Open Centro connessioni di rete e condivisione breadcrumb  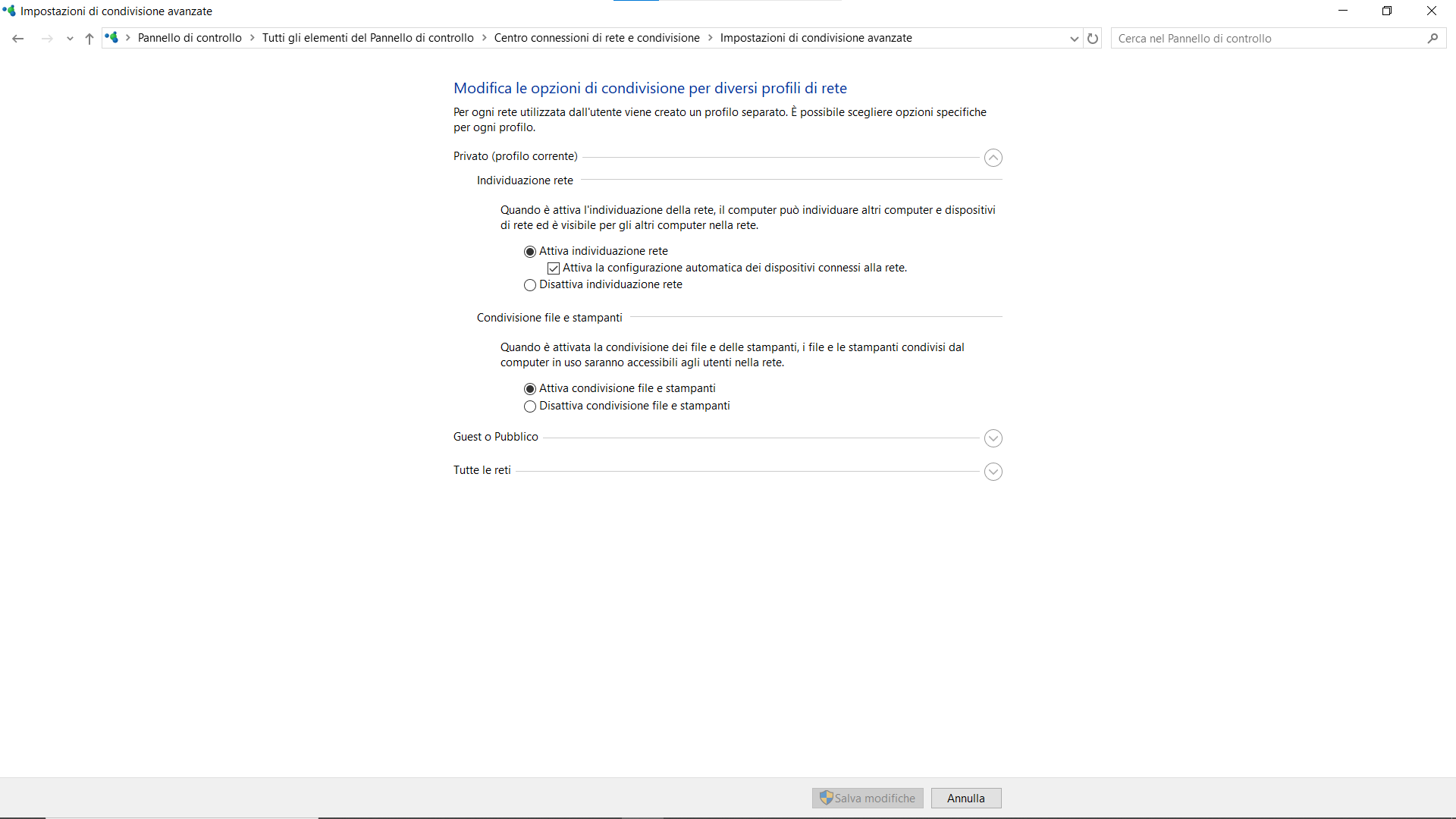coord(597,38)
